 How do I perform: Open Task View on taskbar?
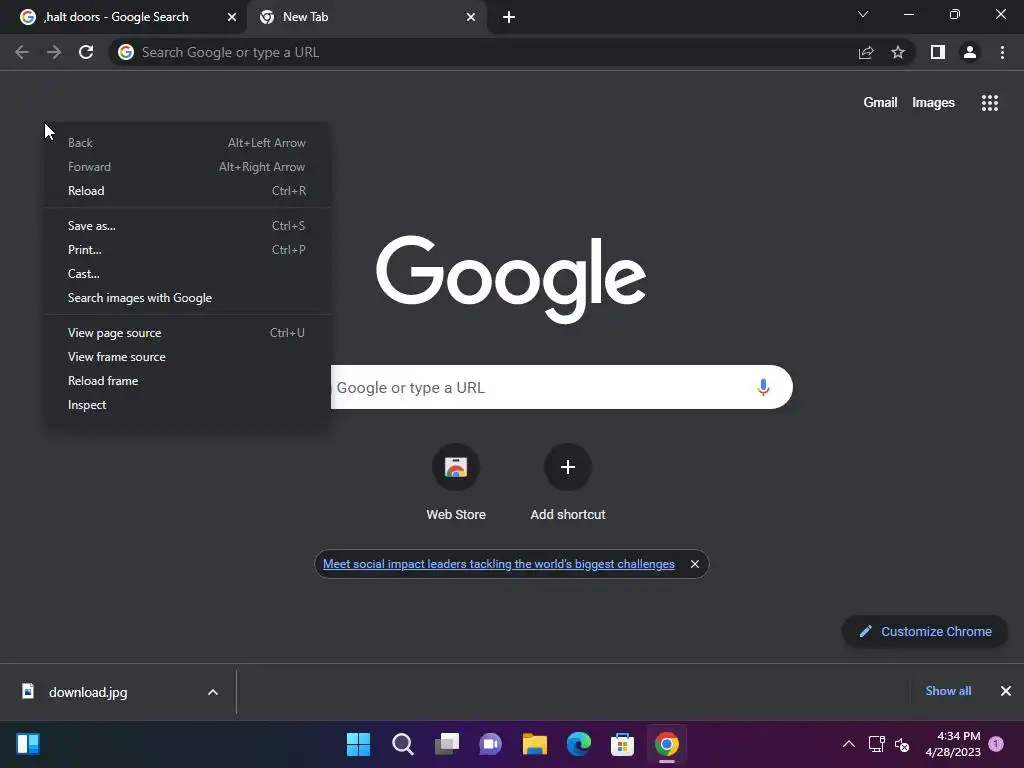[x=447, y=744]
